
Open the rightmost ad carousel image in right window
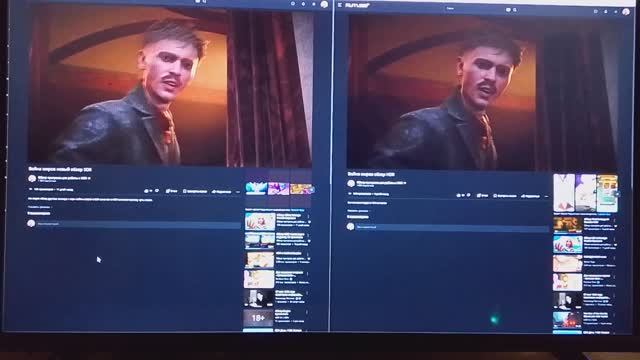607,193
